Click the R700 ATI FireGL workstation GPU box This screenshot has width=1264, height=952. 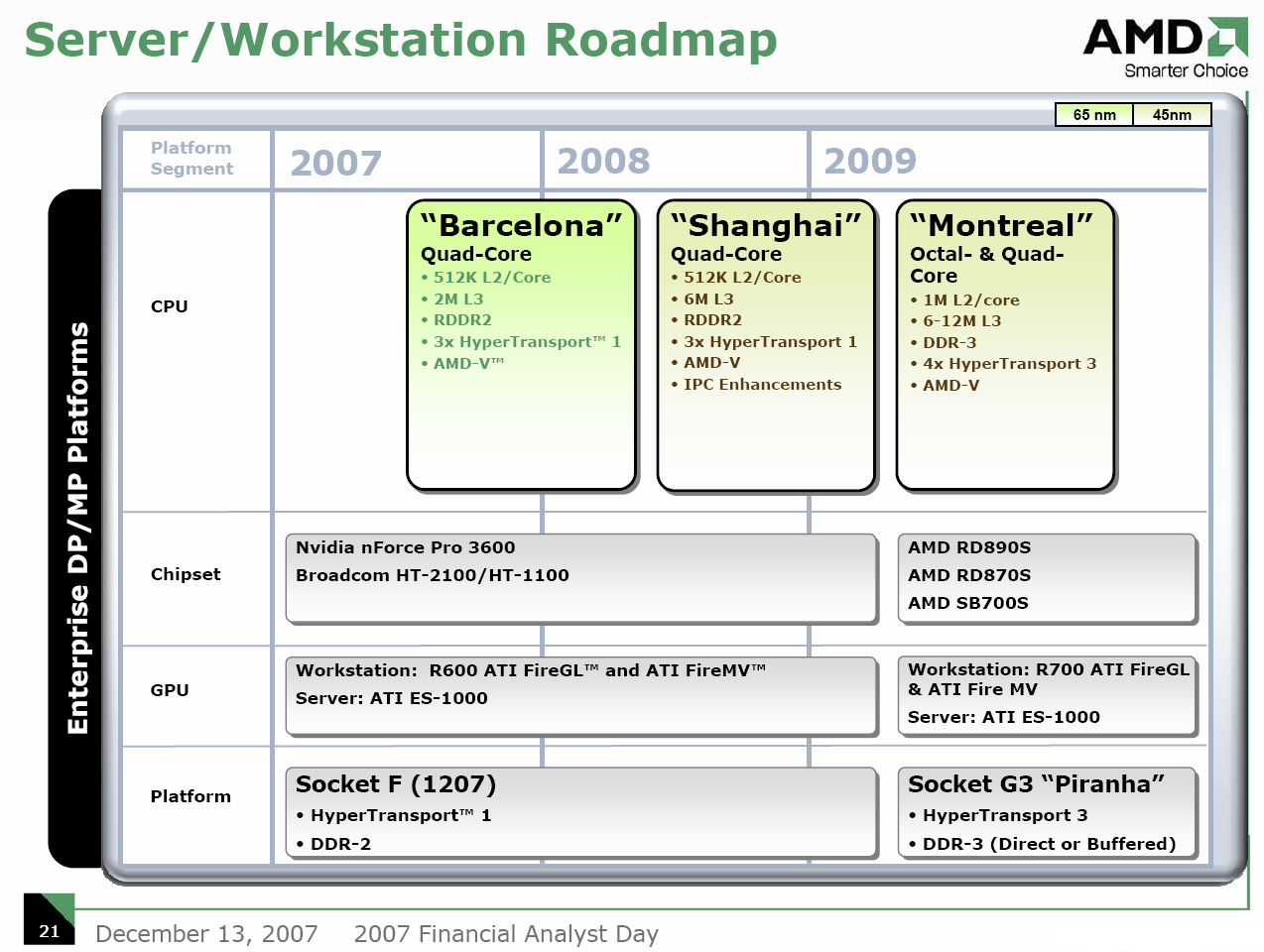click(1048, 694)
